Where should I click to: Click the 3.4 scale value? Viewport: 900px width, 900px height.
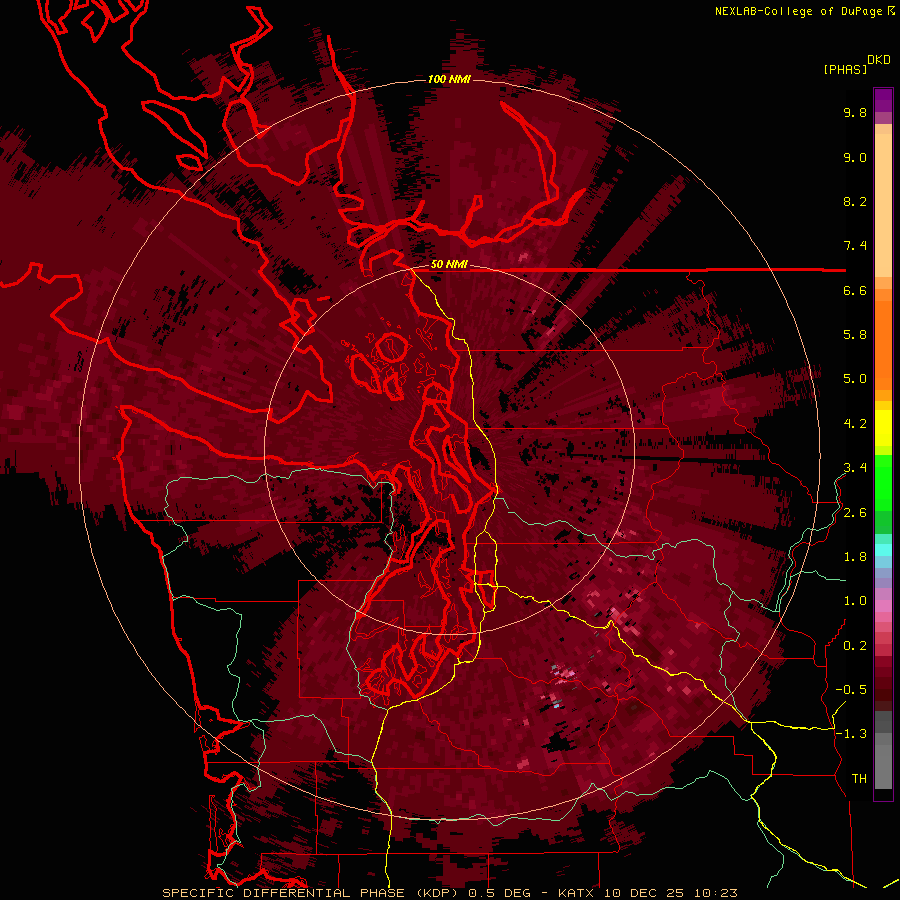click(x=855, y=468)
